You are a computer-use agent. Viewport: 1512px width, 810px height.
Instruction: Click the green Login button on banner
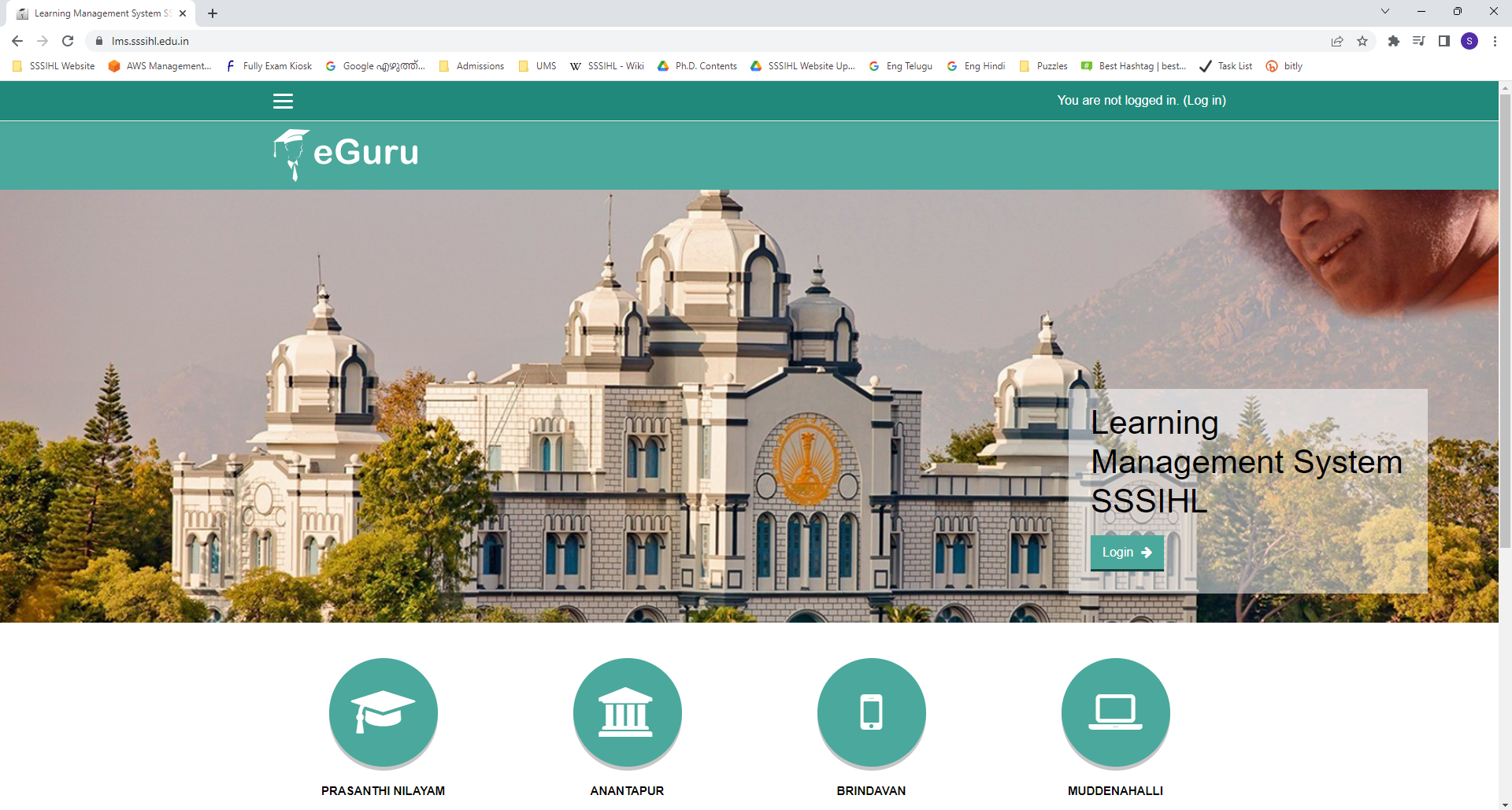click(1127, 553)
